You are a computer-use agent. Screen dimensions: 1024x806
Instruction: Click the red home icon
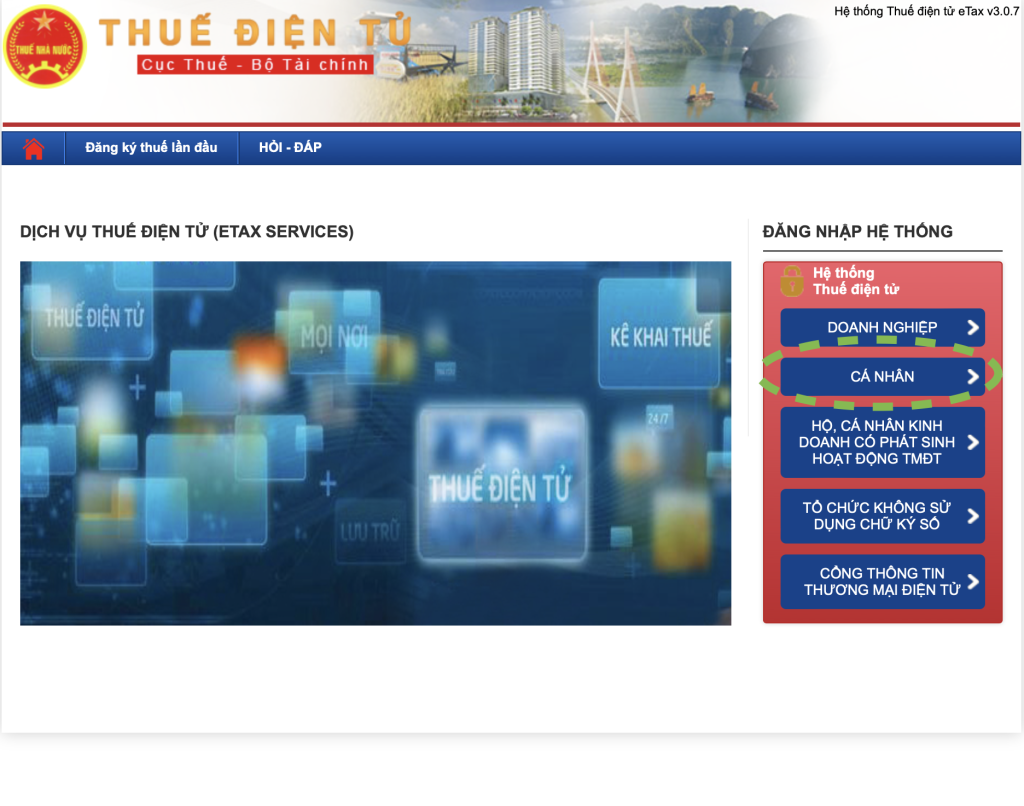(33, 148)
